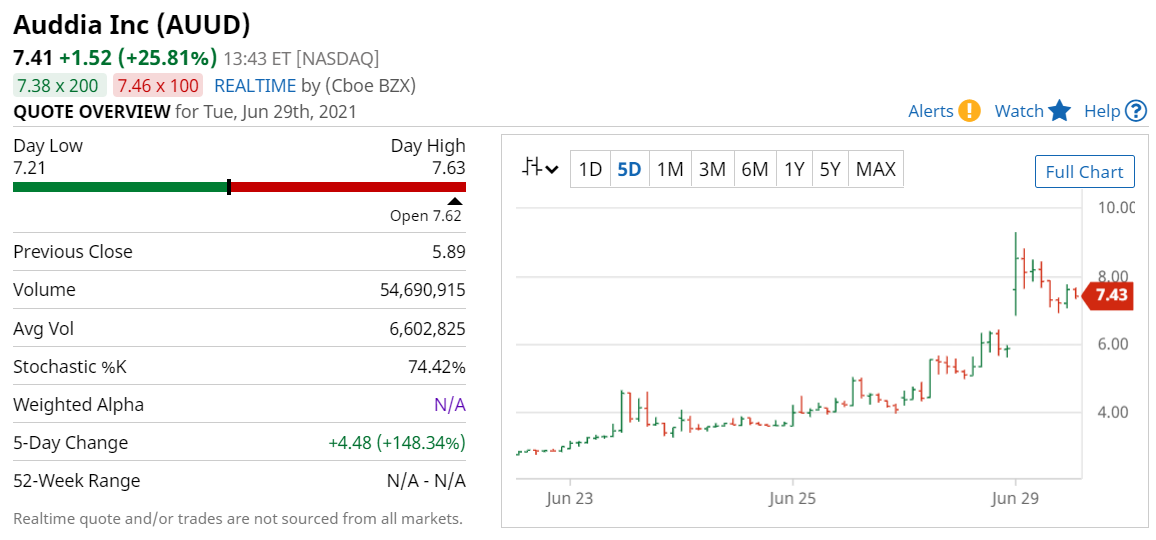Click the Stochastic %K value 74.42%
Screen dimensions: 1156x540
tap(439, 367)
